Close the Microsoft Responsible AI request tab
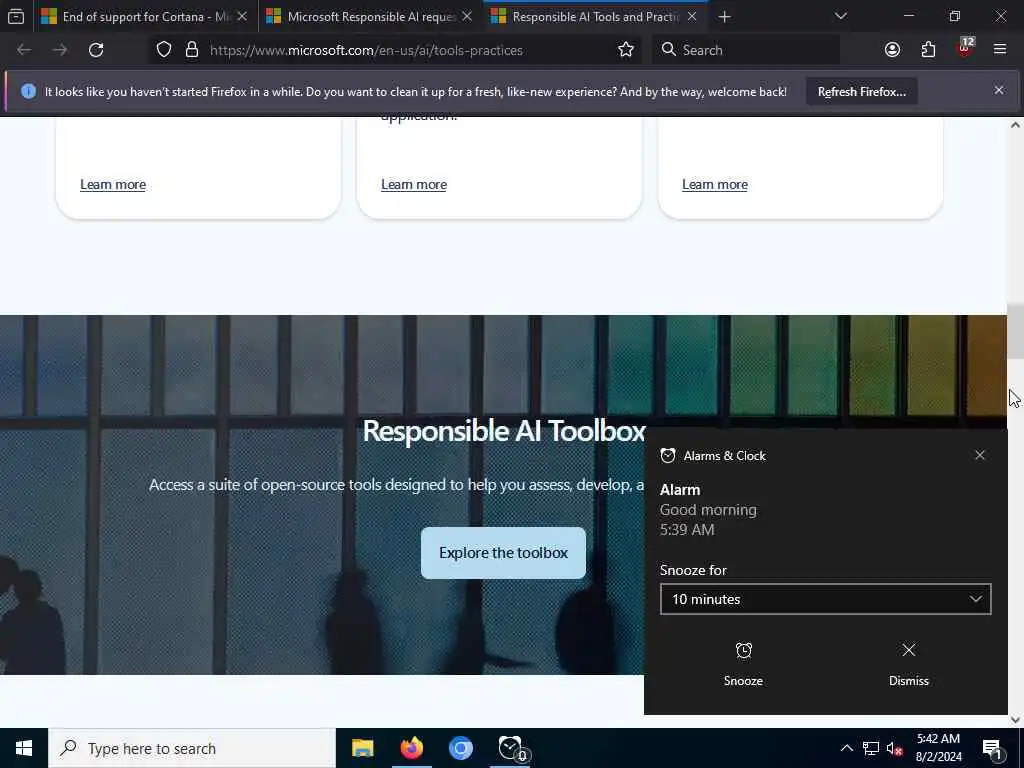This screenshot has height=768, width=1024. pos(467,16)
